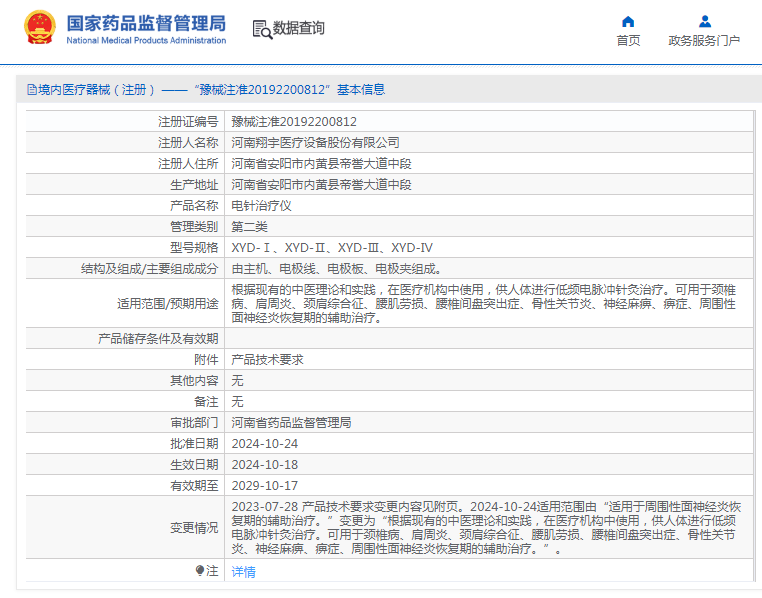Select registration number value 豫械注准20192200812 in table

(294, 121)
